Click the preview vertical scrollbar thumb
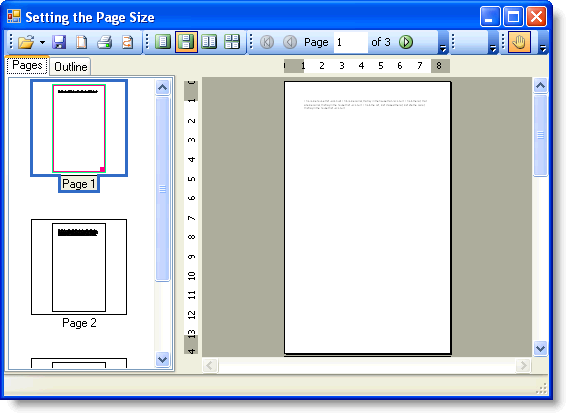This screenshot has height=416, width=569. [x=540, y=135]
